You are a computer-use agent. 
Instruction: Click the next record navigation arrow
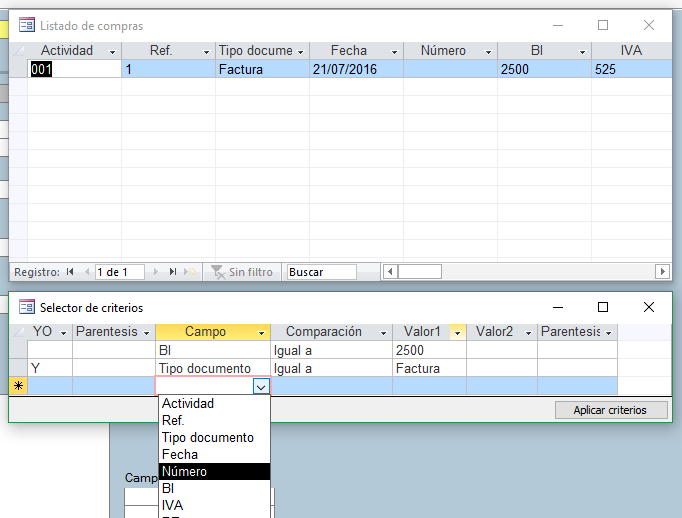click(x=158, y=271)
